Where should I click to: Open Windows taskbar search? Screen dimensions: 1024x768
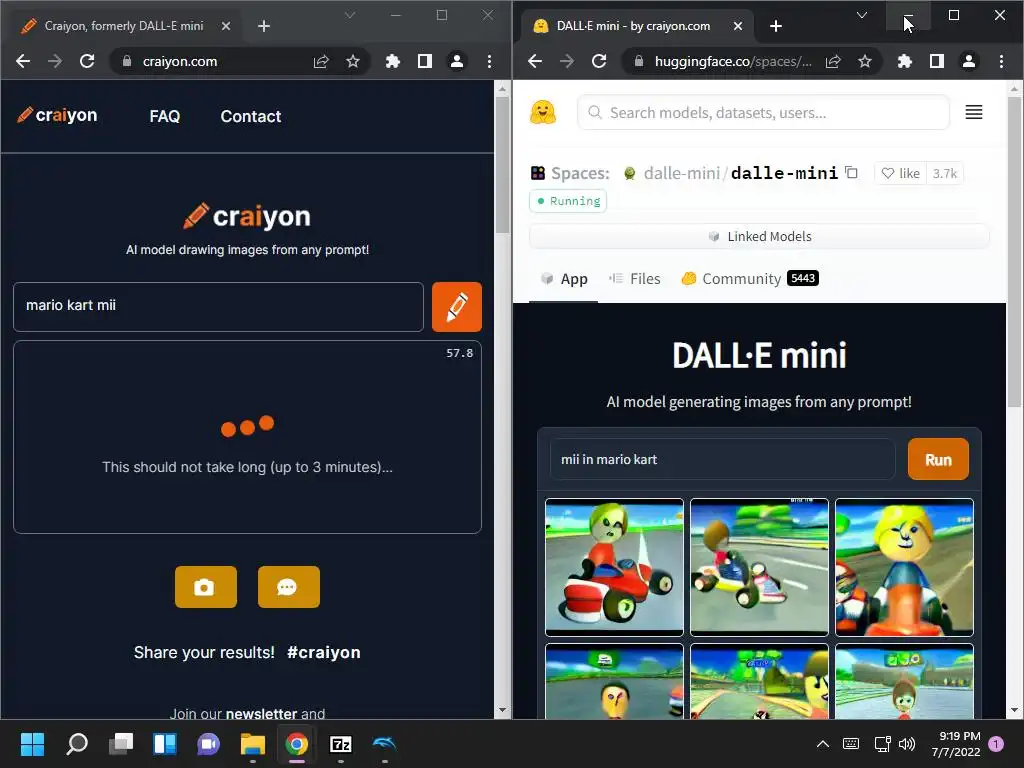[x=77, y=744]
